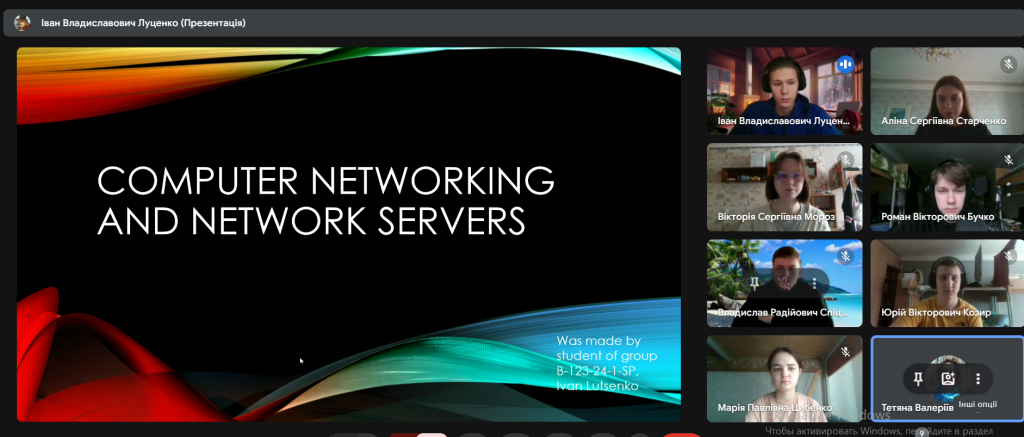The height and width of the screenshot is (437, 1024).
Task: Click muted microphone icon on Вікторія Мороз's tile
Action: pos(845,160)
